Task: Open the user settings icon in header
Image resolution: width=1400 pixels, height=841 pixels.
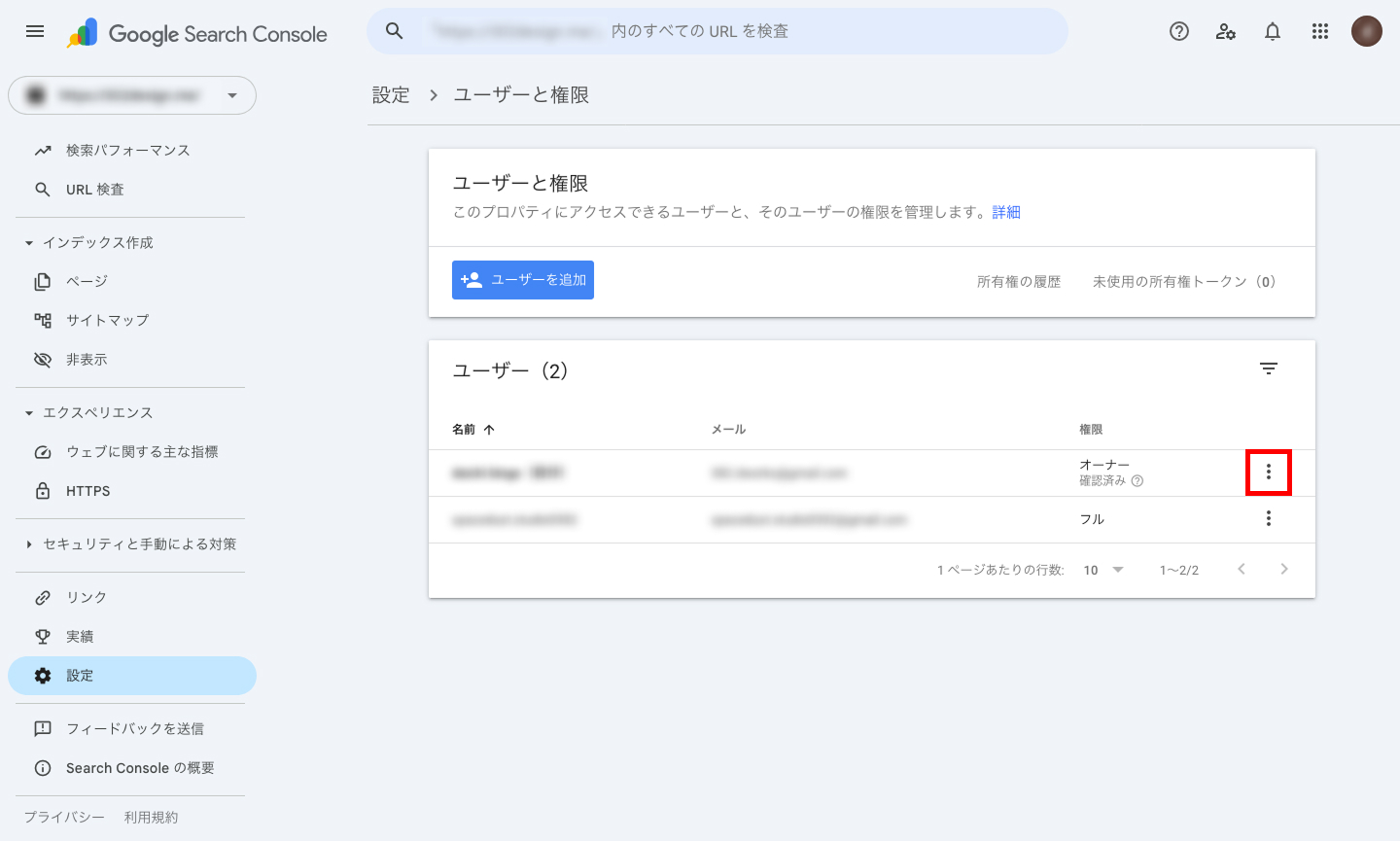Action: coord(1226,31)
